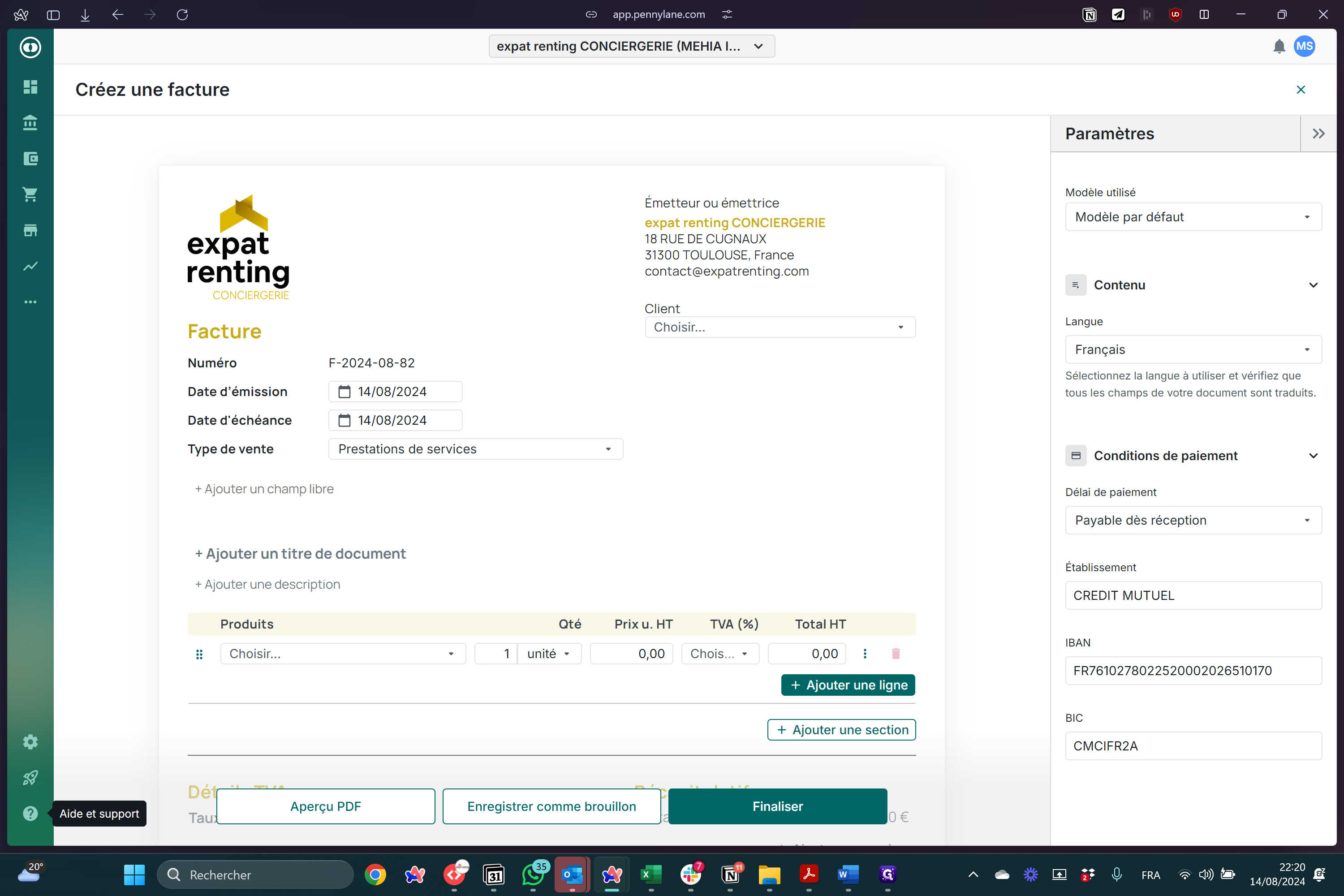Viewport: 1344px width, 896px height.
Task: Open the storefront sales icon in sidebar
Action: (x=30, y=230)
